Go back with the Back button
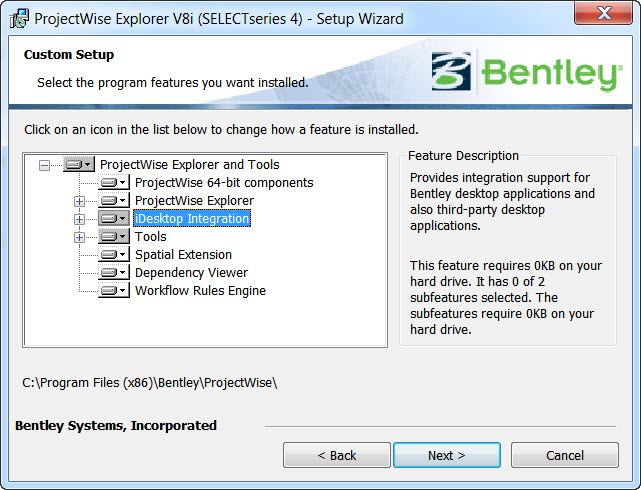 pyautogui.click(x=337, y=455)
